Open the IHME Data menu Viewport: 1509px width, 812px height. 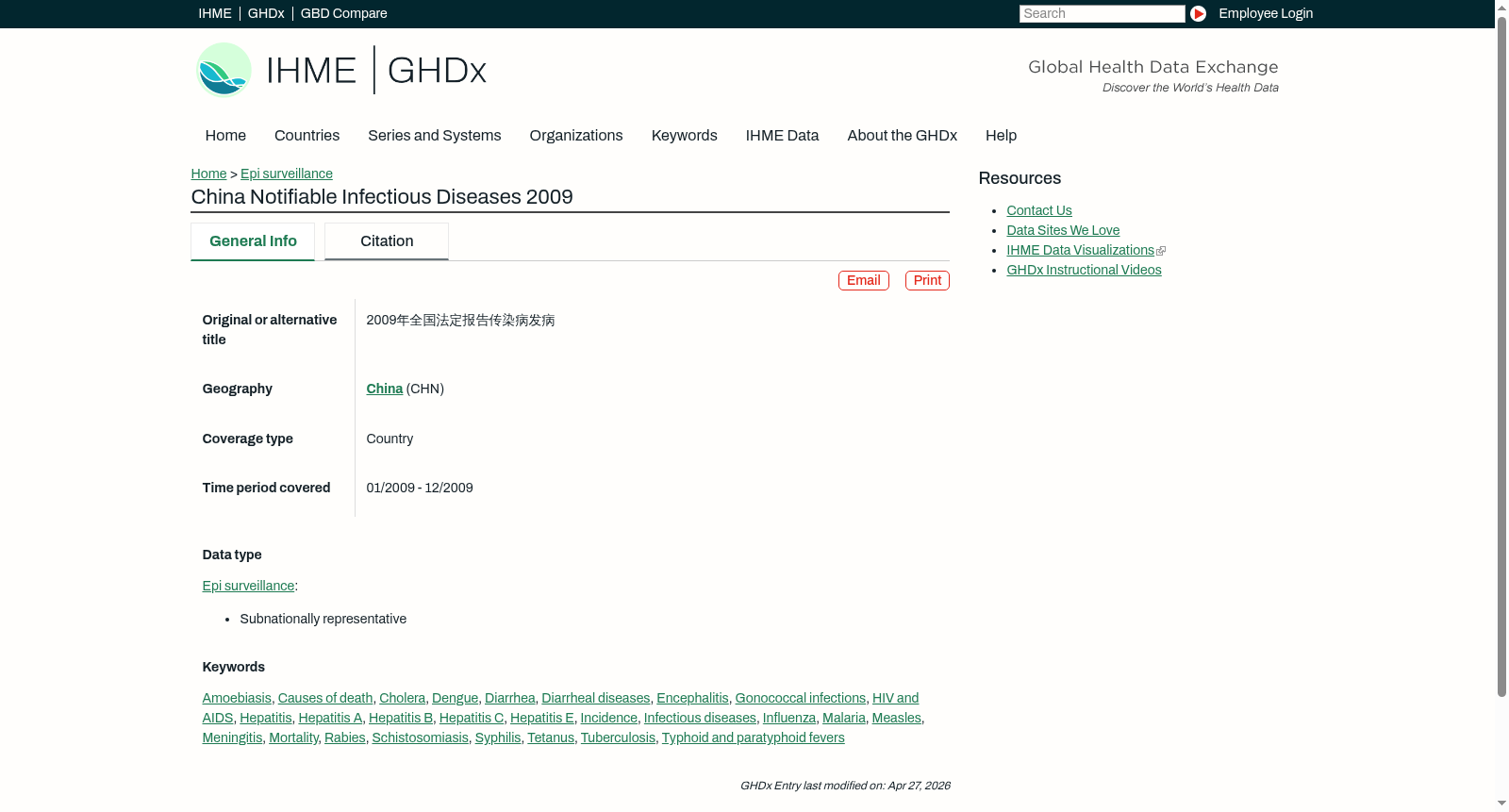pos(782,136)
